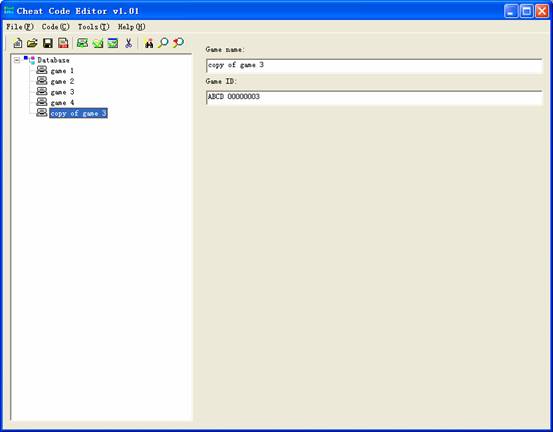Open the Help menu

132,27
